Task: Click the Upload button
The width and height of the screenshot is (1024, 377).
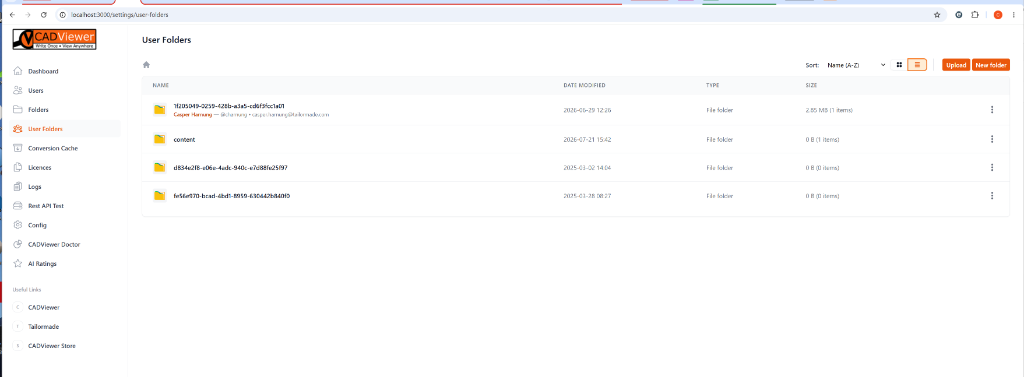Action: (x=956, y=65)
